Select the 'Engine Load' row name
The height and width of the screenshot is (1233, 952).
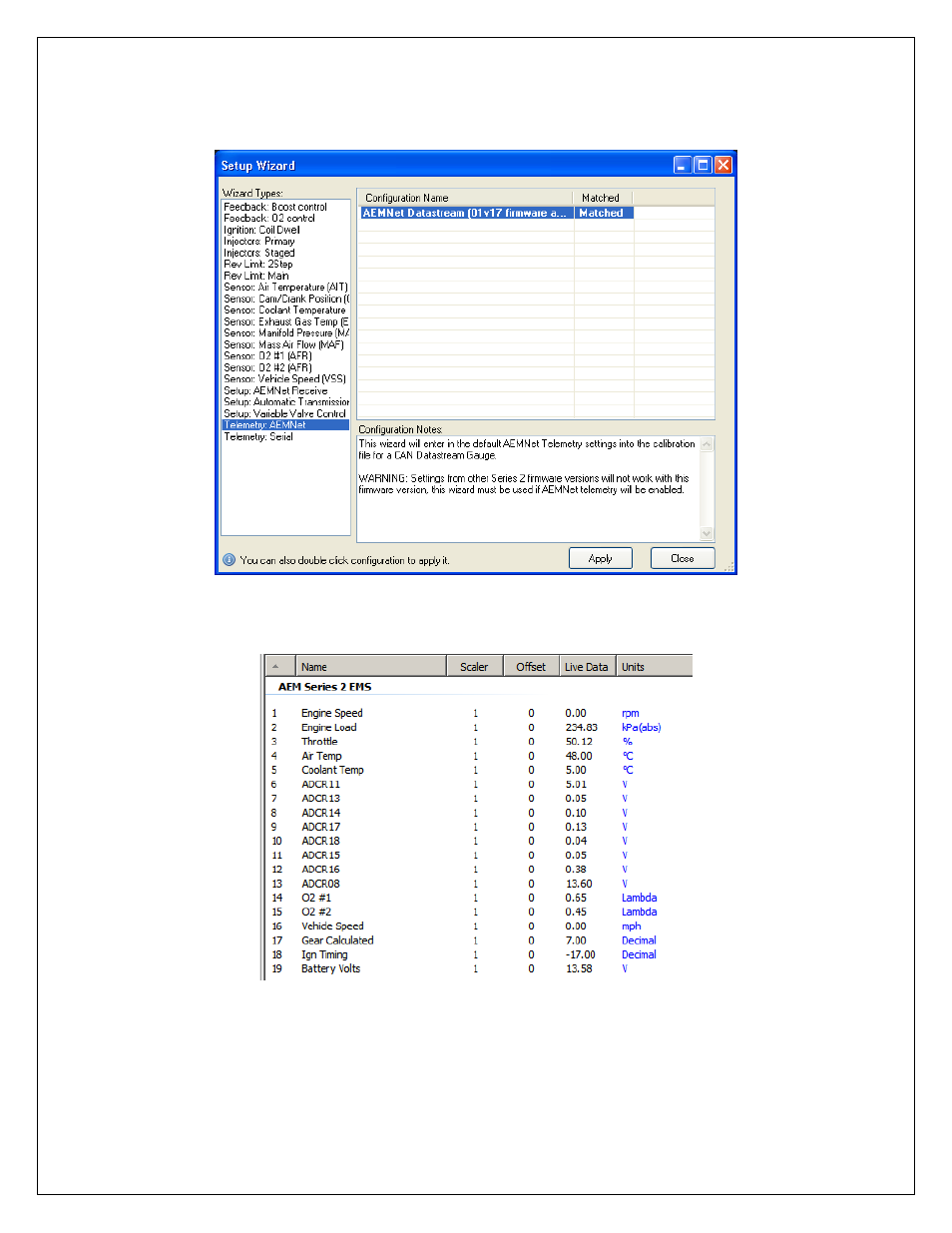[329, 727]
